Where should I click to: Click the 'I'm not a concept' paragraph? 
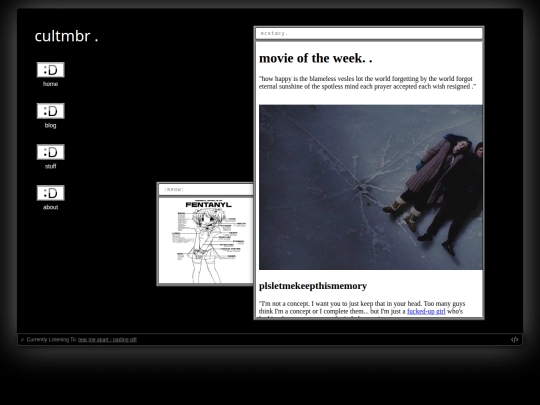tap(362, 309)
